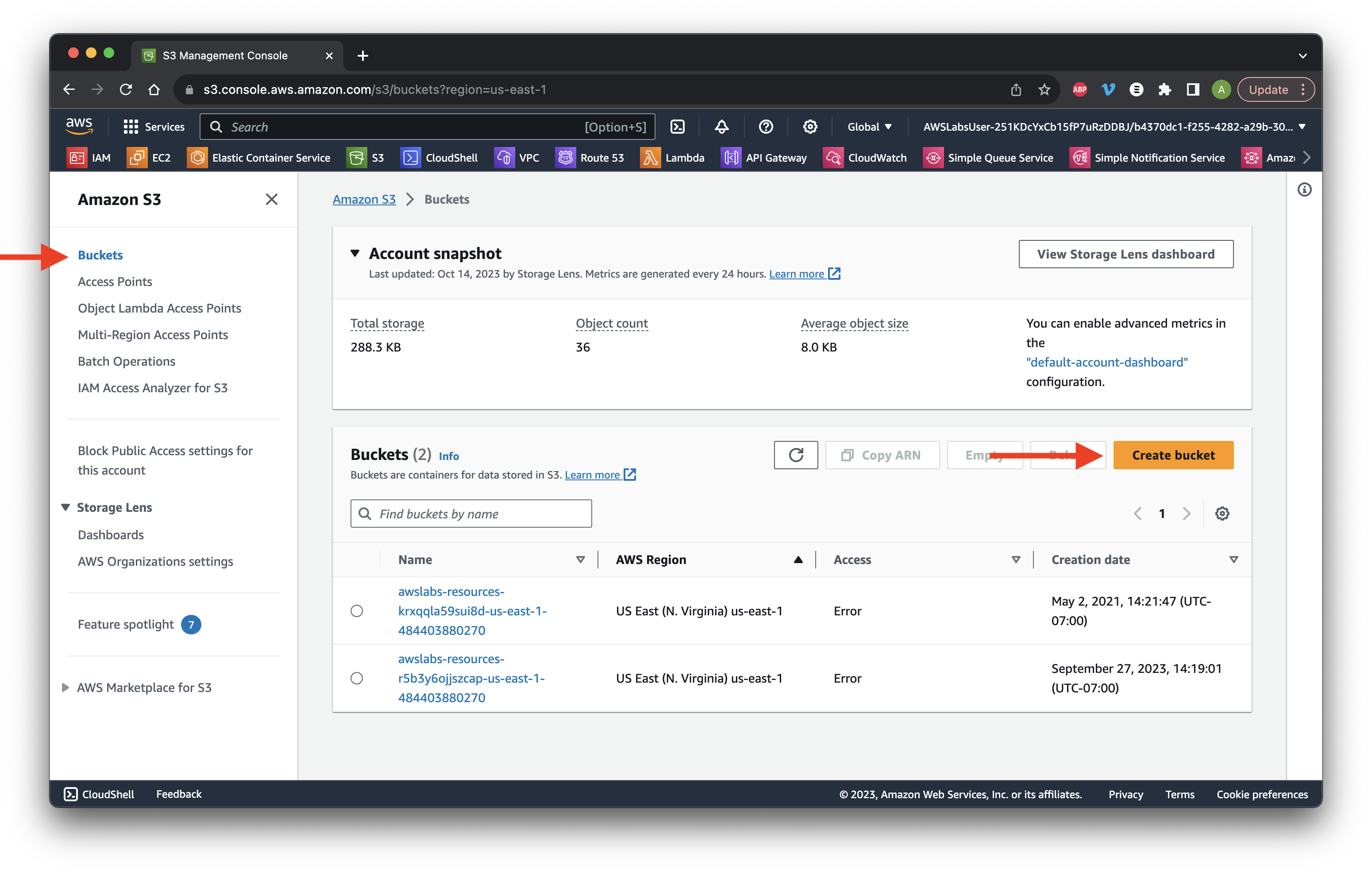Image resolution: width=1372 pixels, height=873 pixels.
Task: Open the Elastic Container Service shortcut
Action: pos(258,158)
